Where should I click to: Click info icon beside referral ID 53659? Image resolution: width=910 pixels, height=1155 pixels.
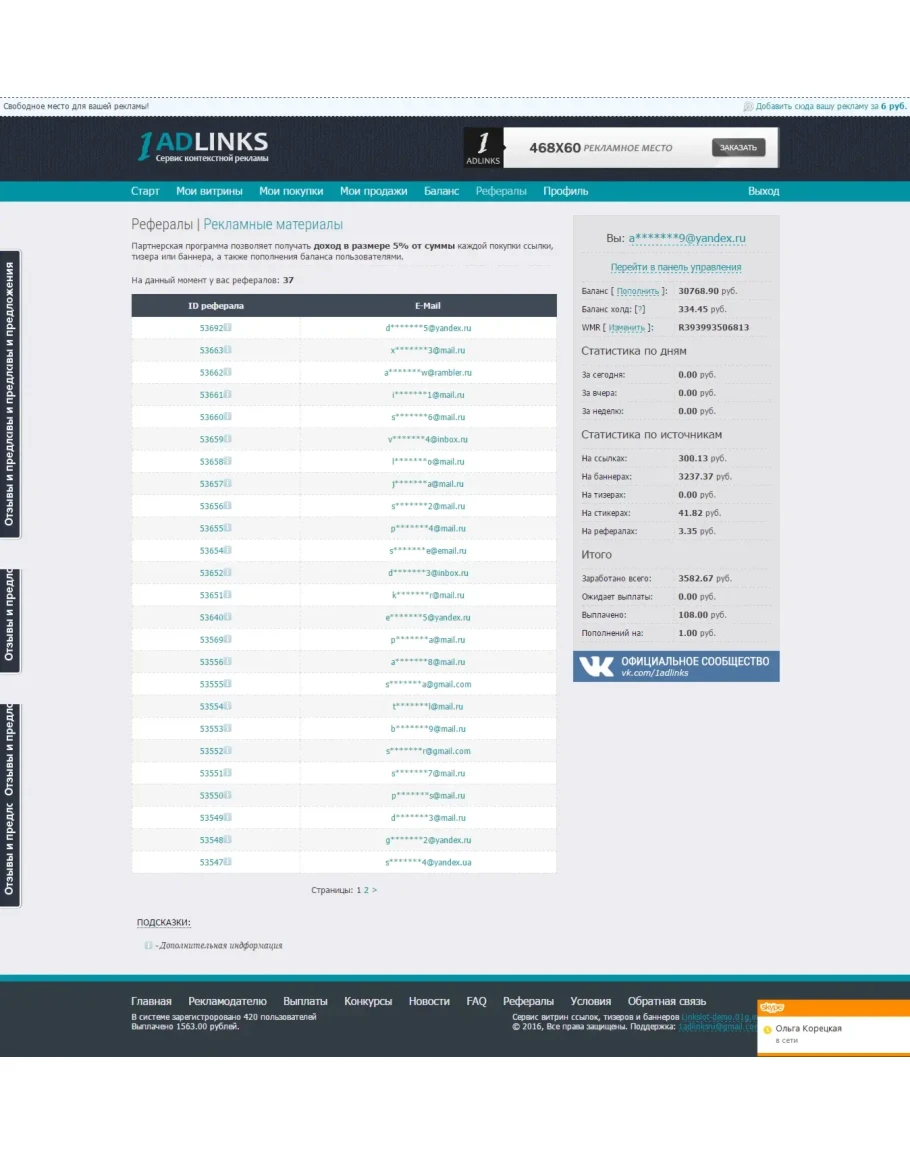(228, 439)
